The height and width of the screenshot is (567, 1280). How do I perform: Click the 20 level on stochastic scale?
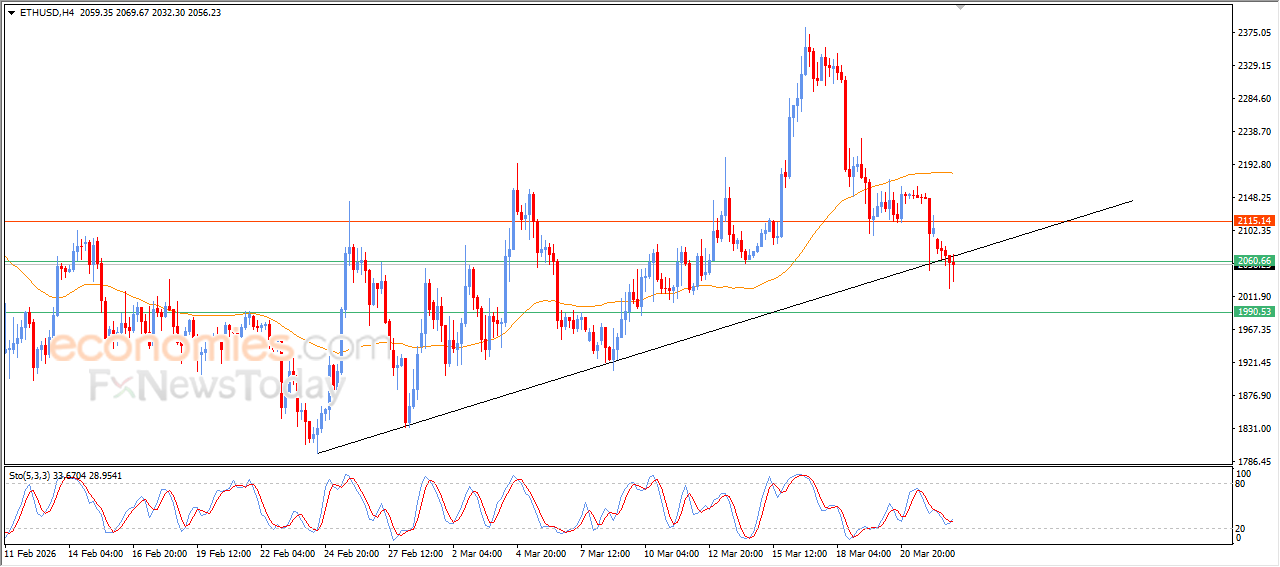(x=1241, y=528)
